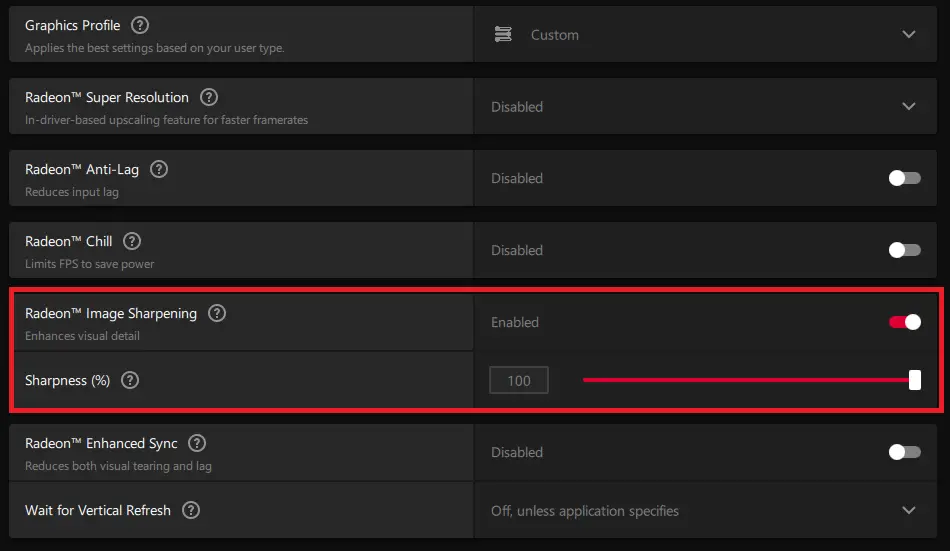
Task: Click 'Reduces input lag' description
Action: [71, 192]
